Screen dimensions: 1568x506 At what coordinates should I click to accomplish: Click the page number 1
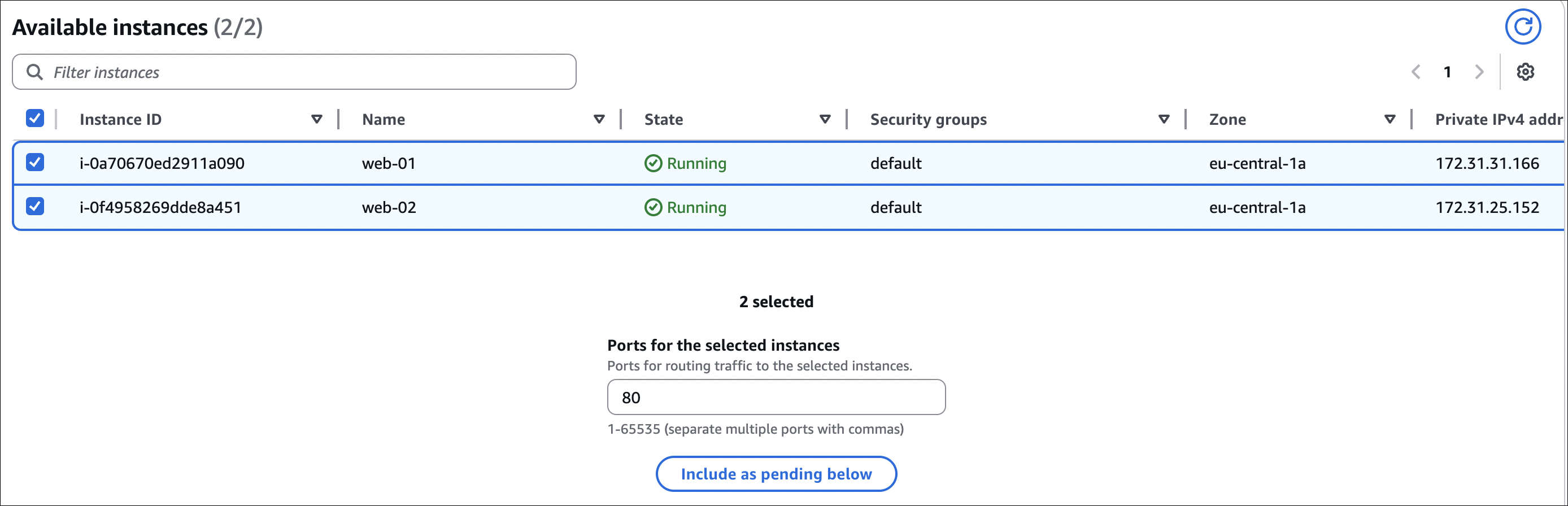click(1448, 72)
